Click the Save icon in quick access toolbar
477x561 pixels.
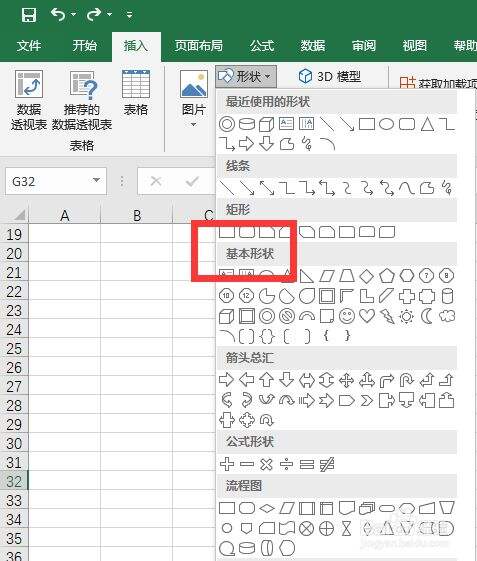(x=29, y=15)
